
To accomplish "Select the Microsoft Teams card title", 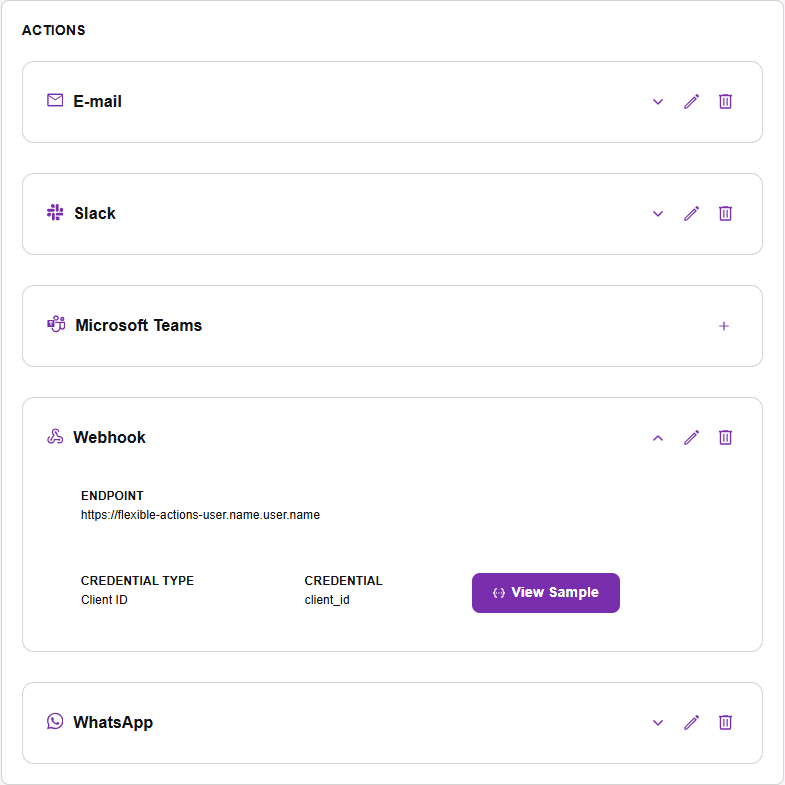I will coord(139,325).
